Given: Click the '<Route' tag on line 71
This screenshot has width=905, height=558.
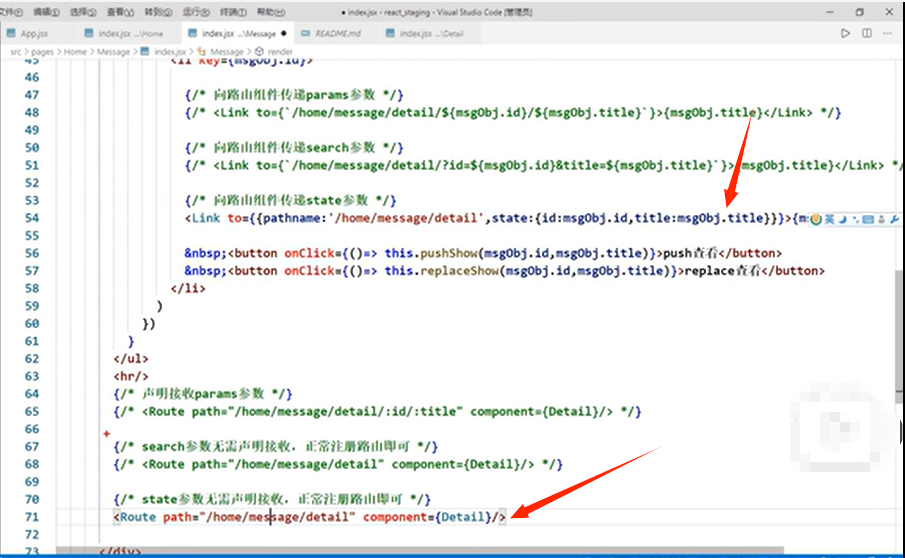Looking at the screenshot, I should pos(134,517).
